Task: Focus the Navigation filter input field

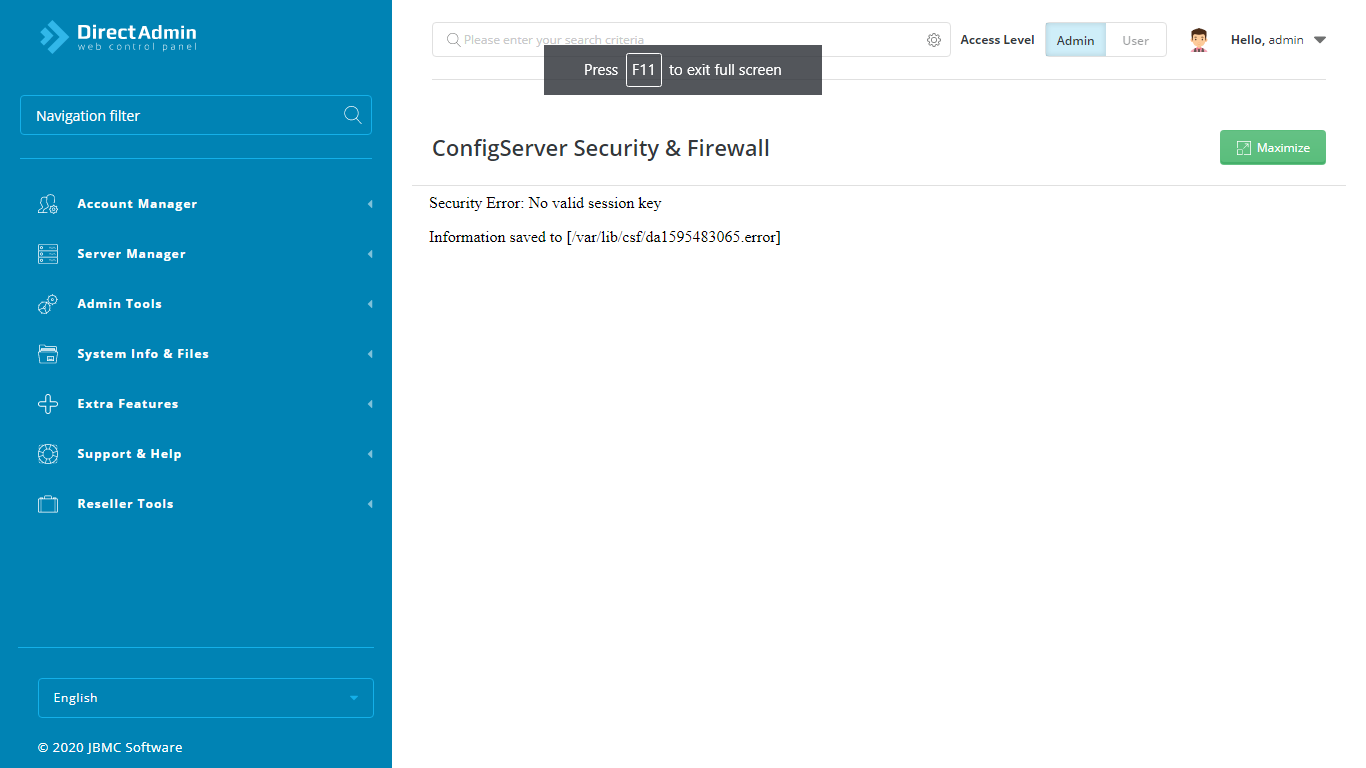Action: pos(180,115)
